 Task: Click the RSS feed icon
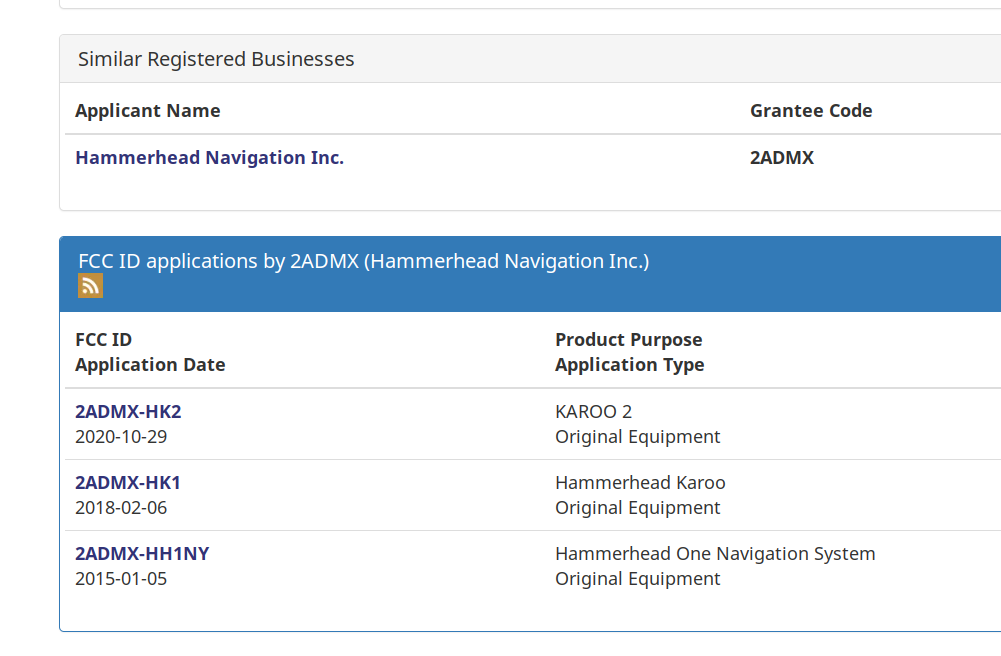91,286
